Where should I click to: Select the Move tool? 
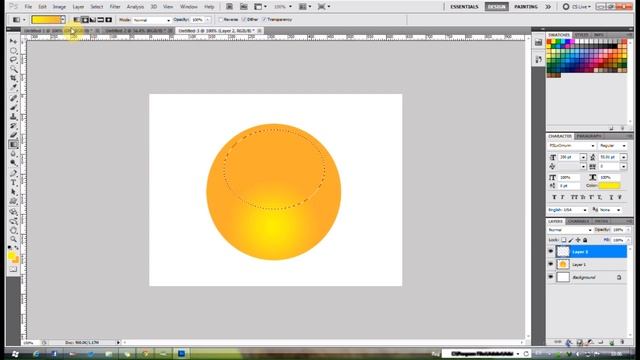click(x=13, y=42)
